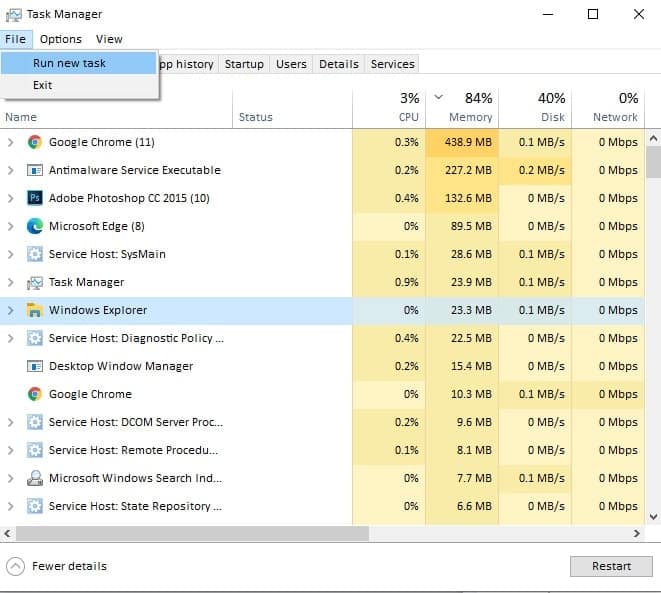Open the File menu
661x593 pixels.
click(16, 39)
